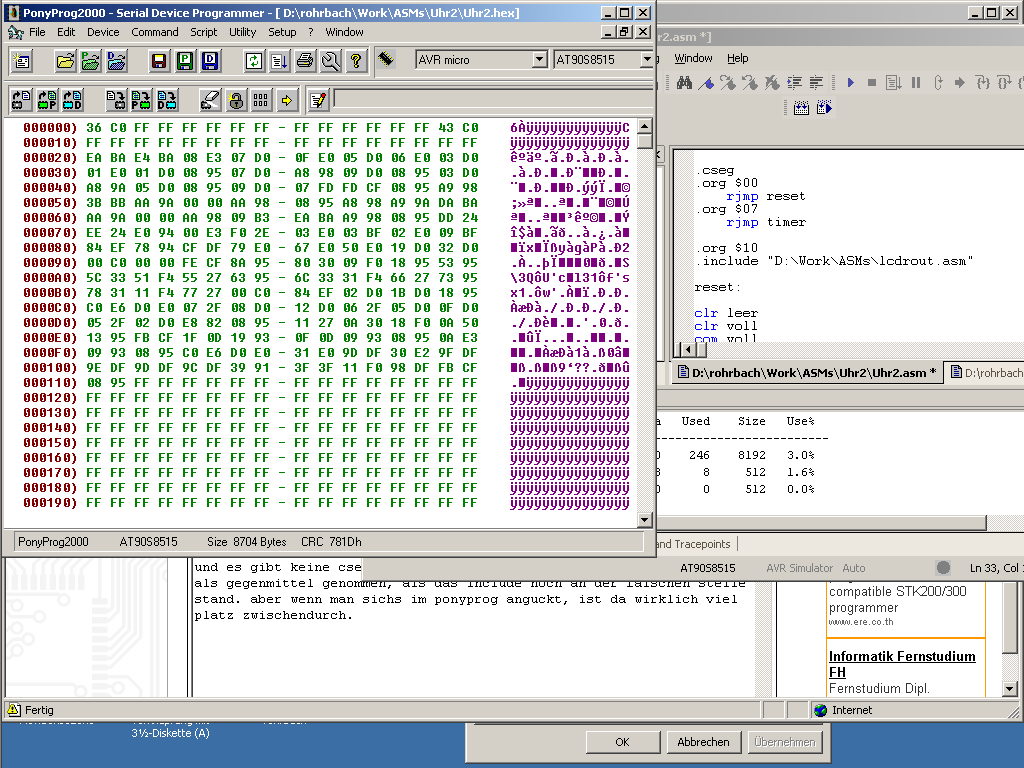Click the New Window icon in PonyProg toolbar
Viewport: 1024px width, 768px height.
22,61
